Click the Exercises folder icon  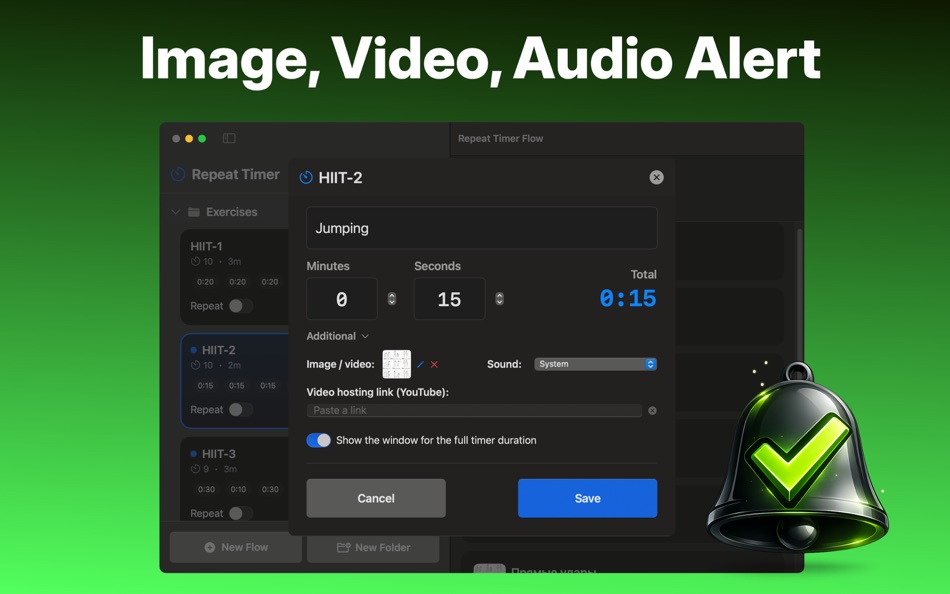coord(194,212)
